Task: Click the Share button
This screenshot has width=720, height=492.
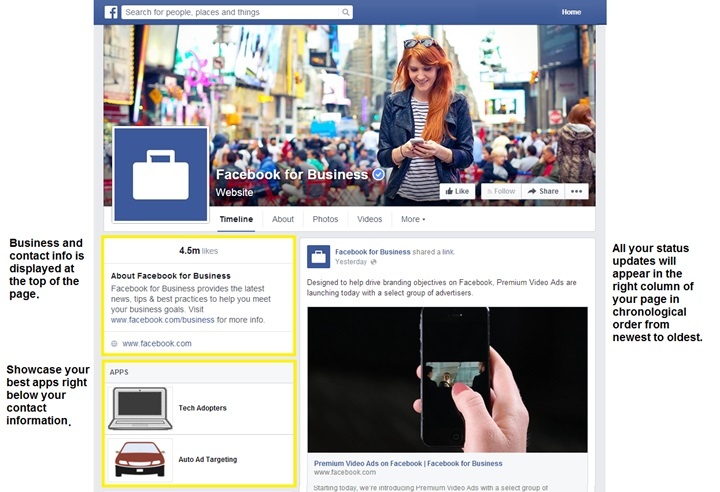Action: point(543,191)
